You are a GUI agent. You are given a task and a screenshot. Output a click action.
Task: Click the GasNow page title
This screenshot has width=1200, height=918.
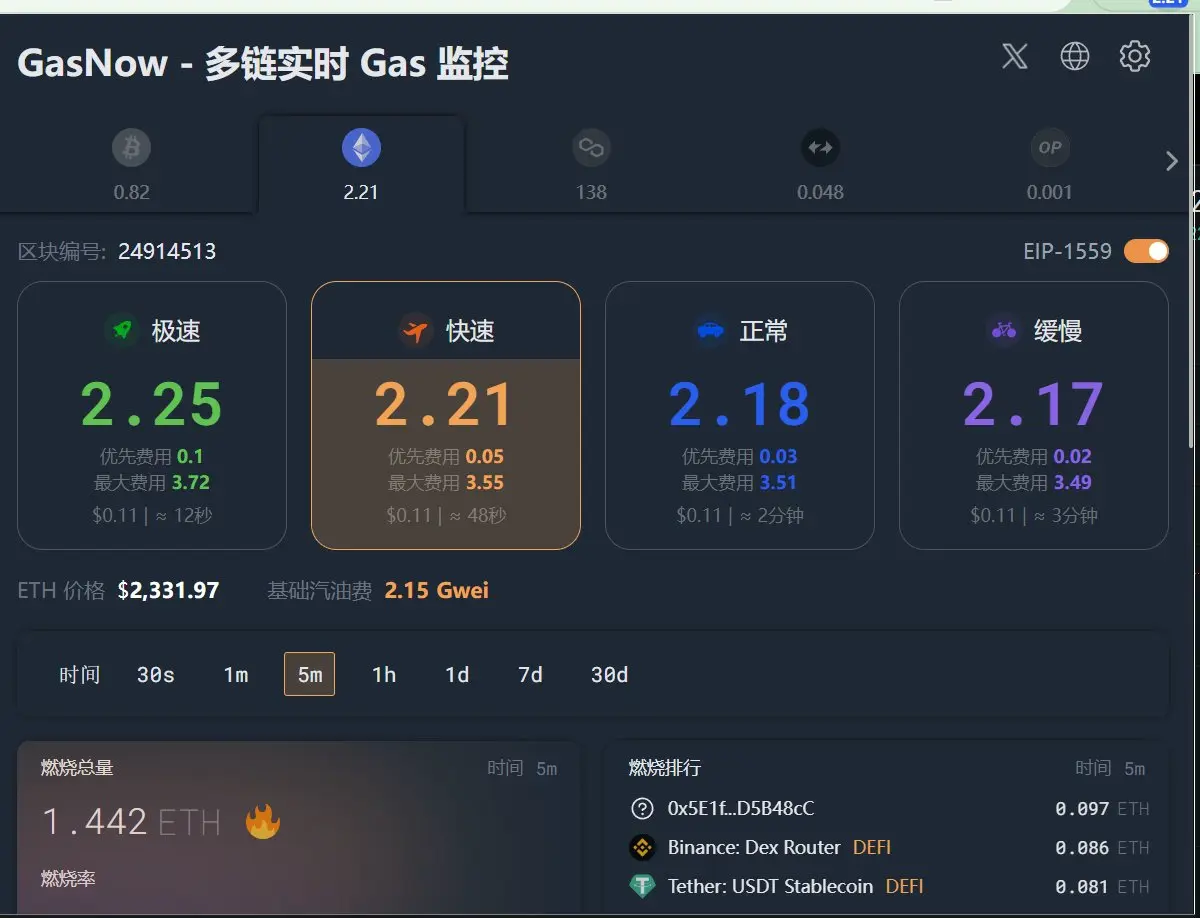263,64
